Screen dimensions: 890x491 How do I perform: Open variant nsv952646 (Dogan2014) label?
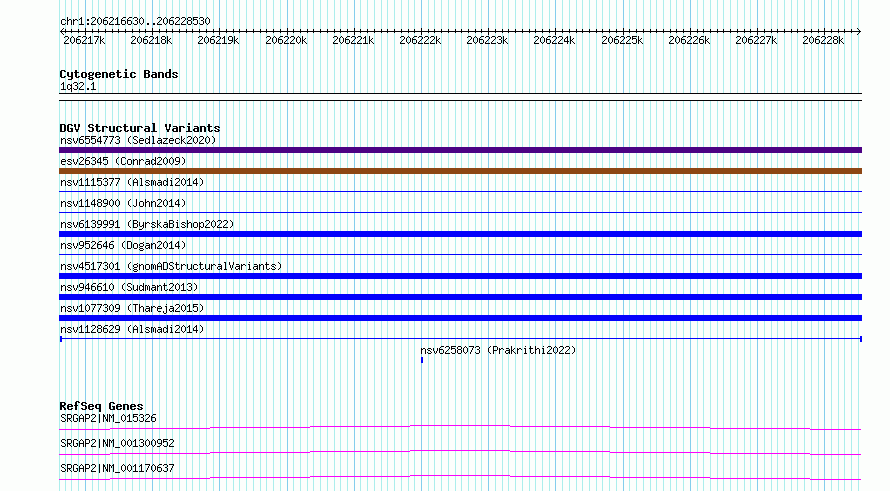click(123, 245)
